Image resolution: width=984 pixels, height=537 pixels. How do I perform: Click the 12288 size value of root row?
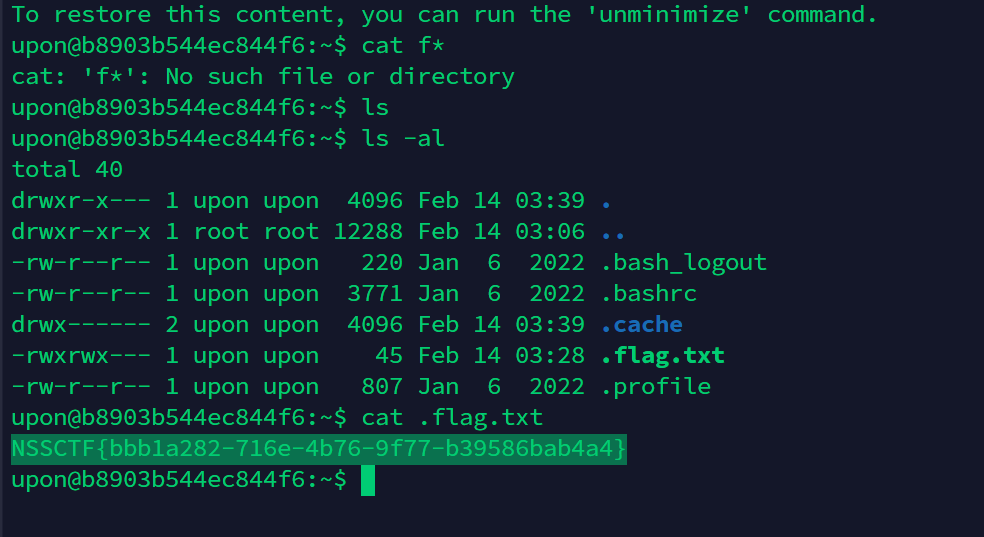(368, 231)
